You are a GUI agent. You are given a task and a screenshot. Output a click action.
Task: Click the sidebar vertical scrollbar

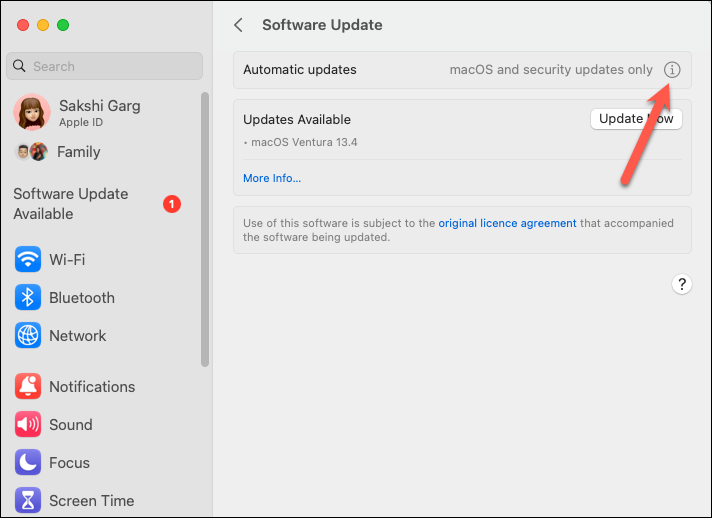tap(205, 229)
